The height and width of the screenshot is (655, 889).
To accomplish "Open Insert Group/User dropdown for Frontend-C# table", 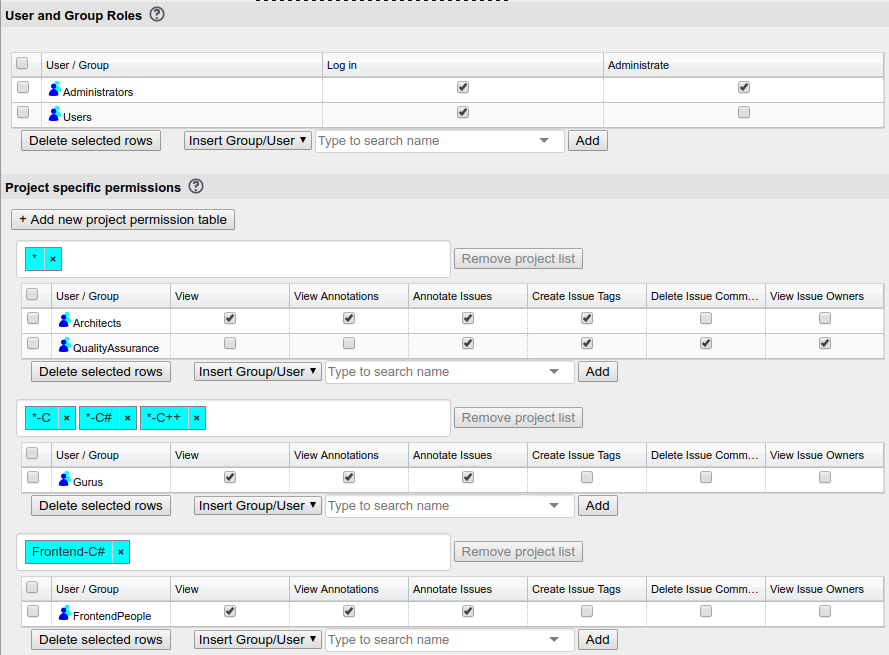I will click(258, 640).
